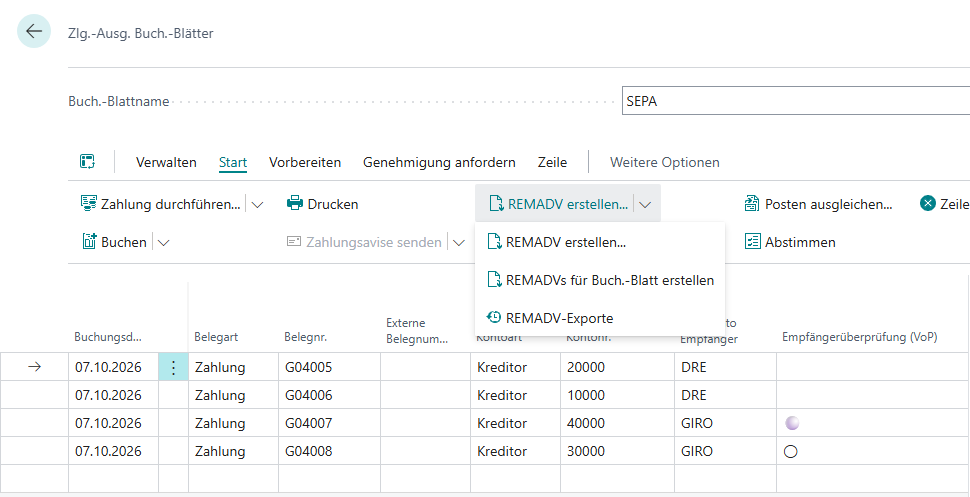This screenshot has height=497, width=970.
Task: Choose REMADVs für Buch.-Blatt erstellen
Action: tap(600, 280)
